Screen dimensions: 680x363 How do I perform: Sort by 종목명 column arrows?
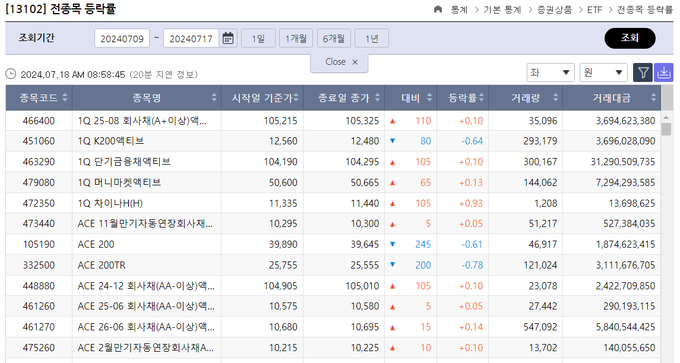coord(214,98)
